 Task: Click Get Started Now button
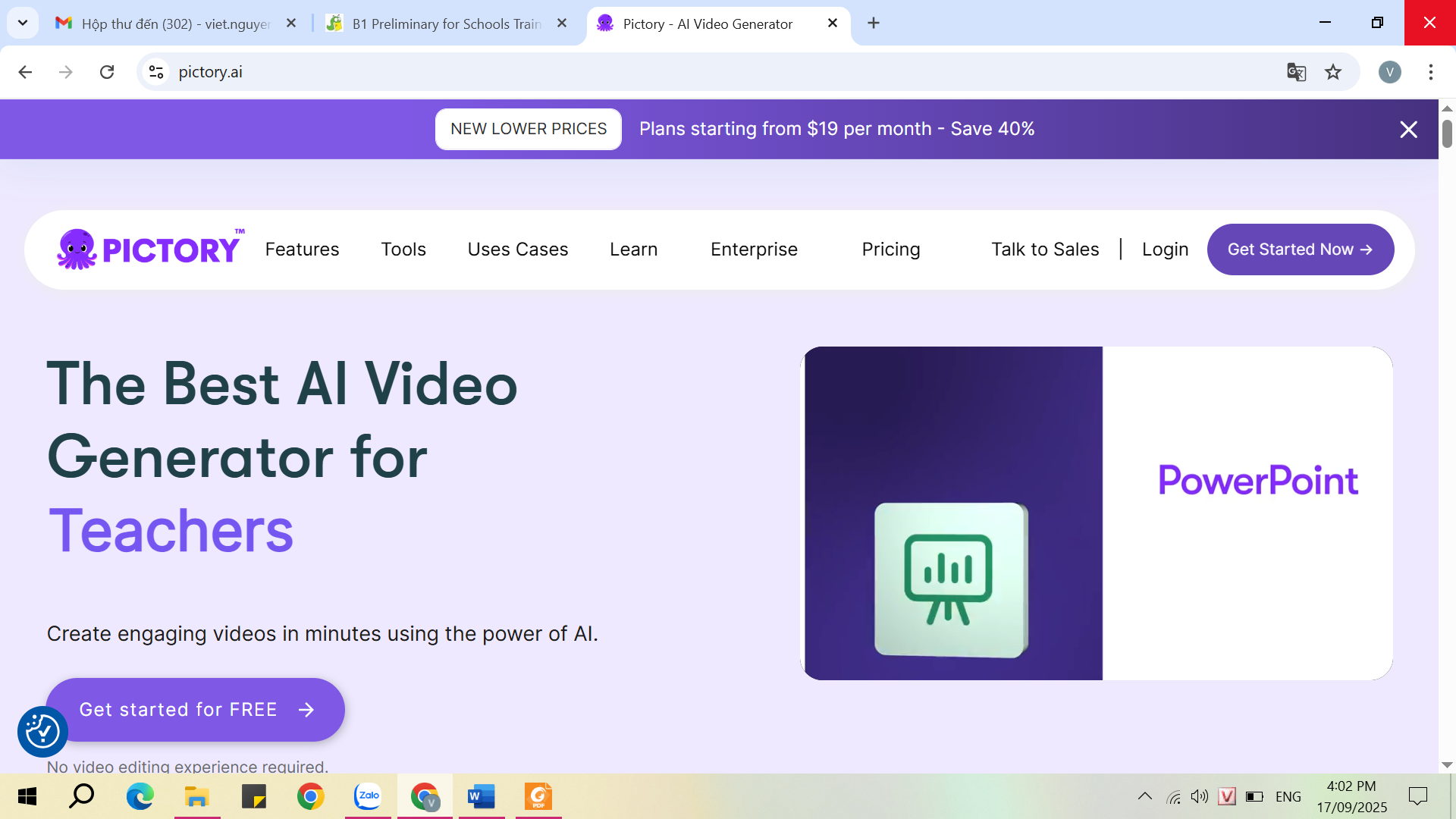click(x=1301, y=249)
